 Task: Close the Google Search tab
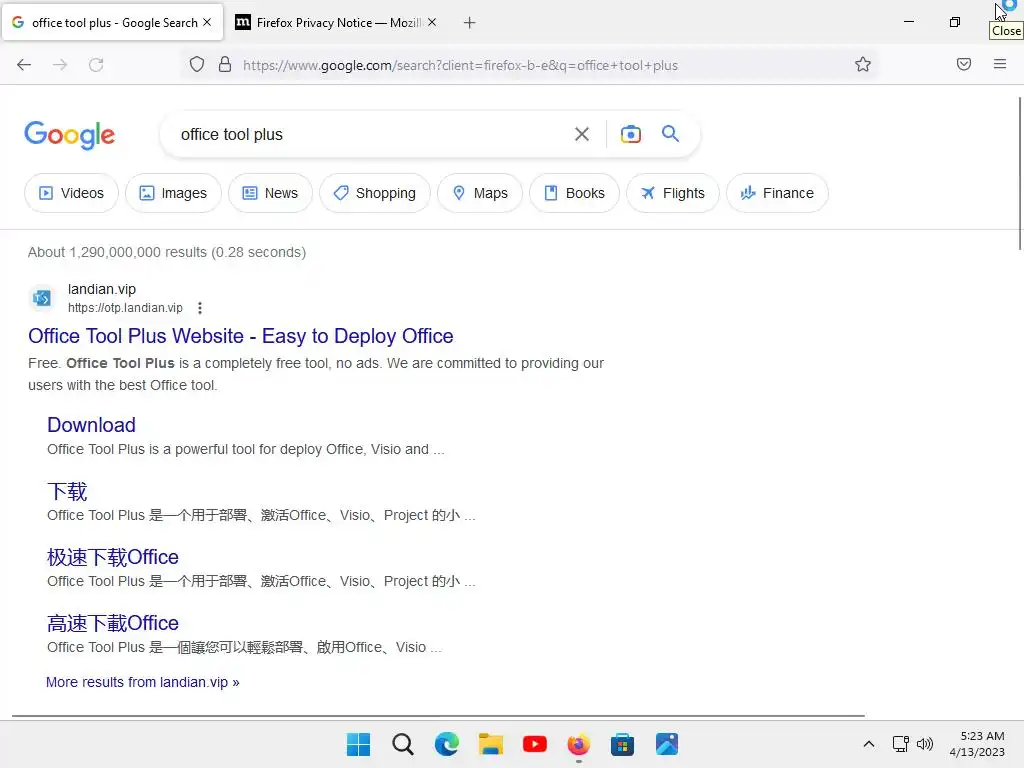point(207,22)
